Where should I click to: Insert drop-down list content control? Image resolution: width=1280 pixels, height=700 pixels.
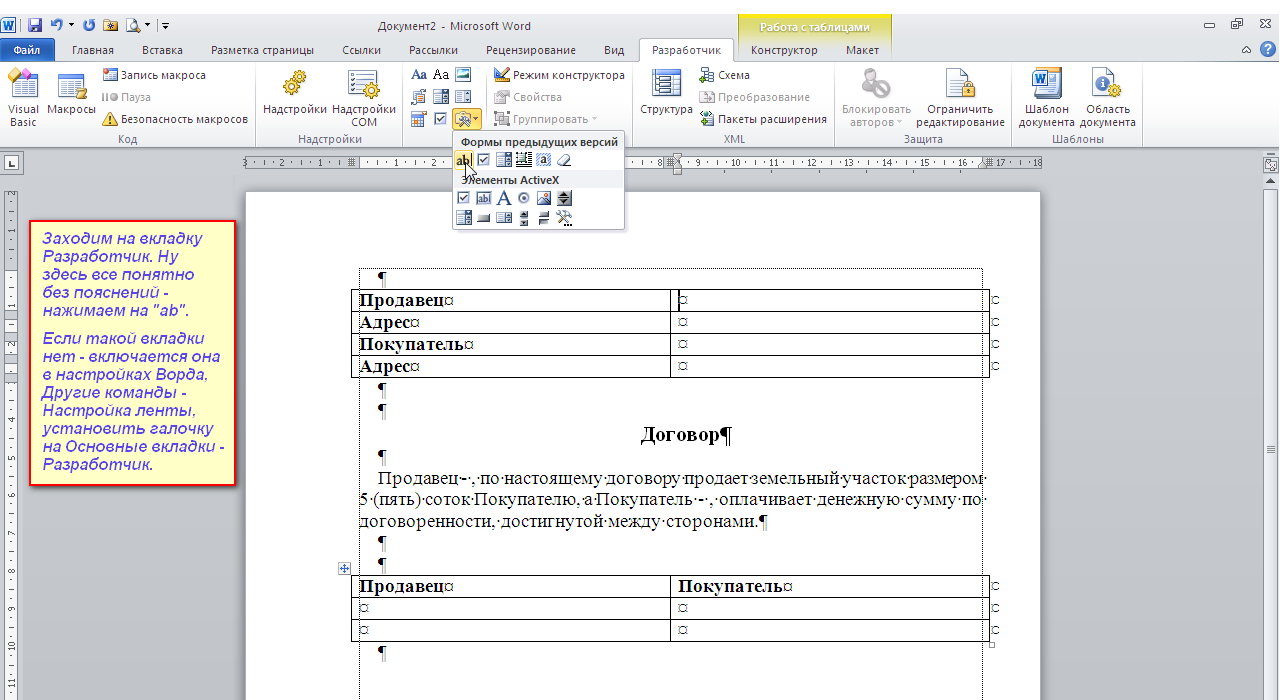click(x=463, y=97)
